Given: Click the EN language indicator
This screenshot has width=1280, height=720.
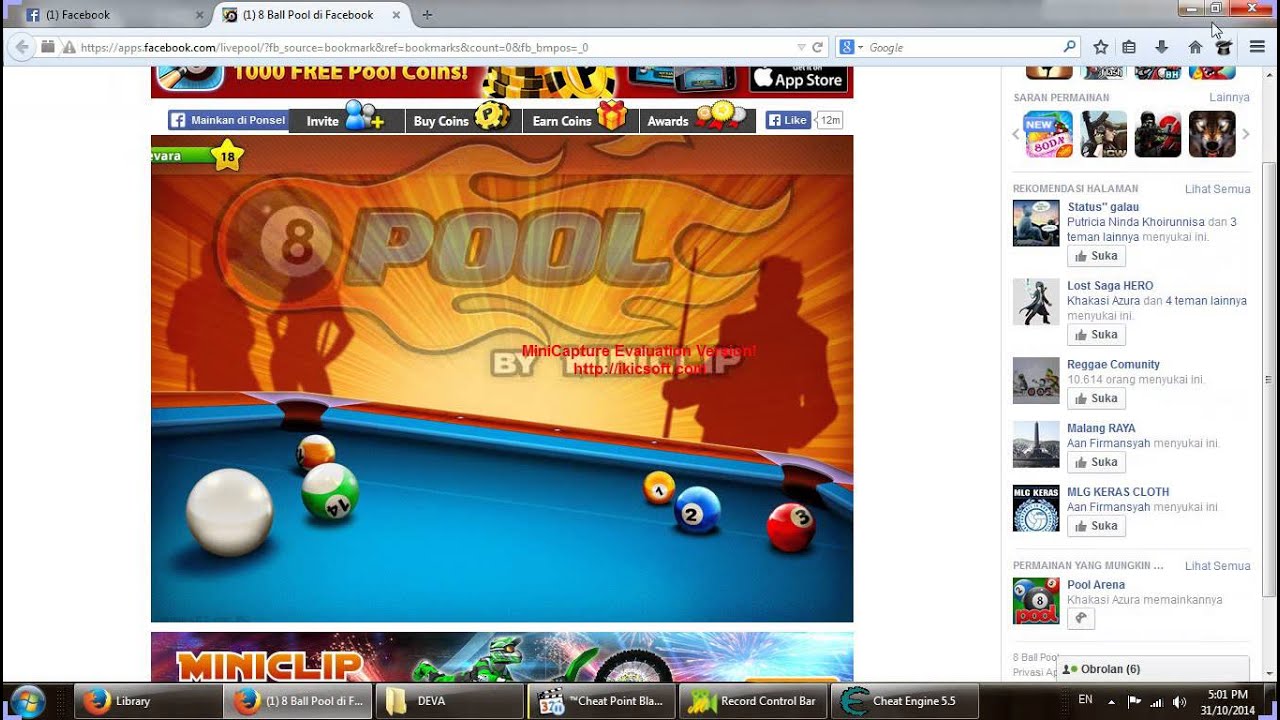Looking at the screenshot, I should (1085, 700).
